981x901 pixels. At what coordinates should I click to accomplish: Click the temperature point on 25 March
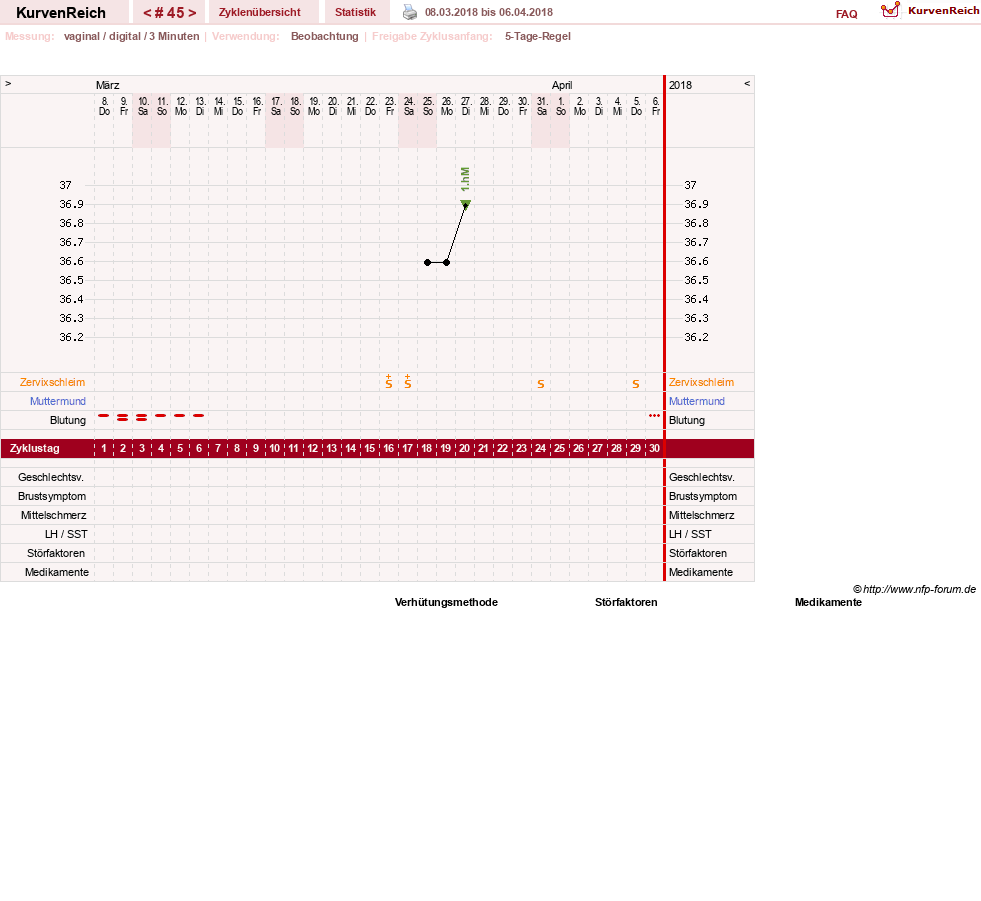coord(427,262)
